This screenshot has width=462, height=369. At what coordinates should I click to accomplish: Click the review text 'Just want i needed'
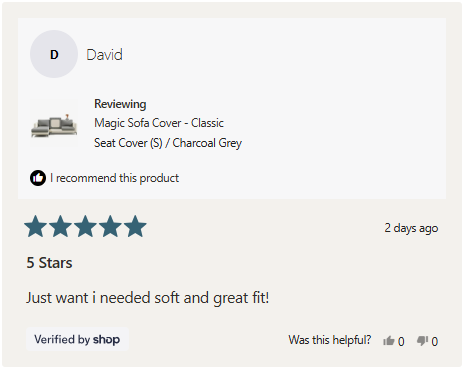pos(89,297)
